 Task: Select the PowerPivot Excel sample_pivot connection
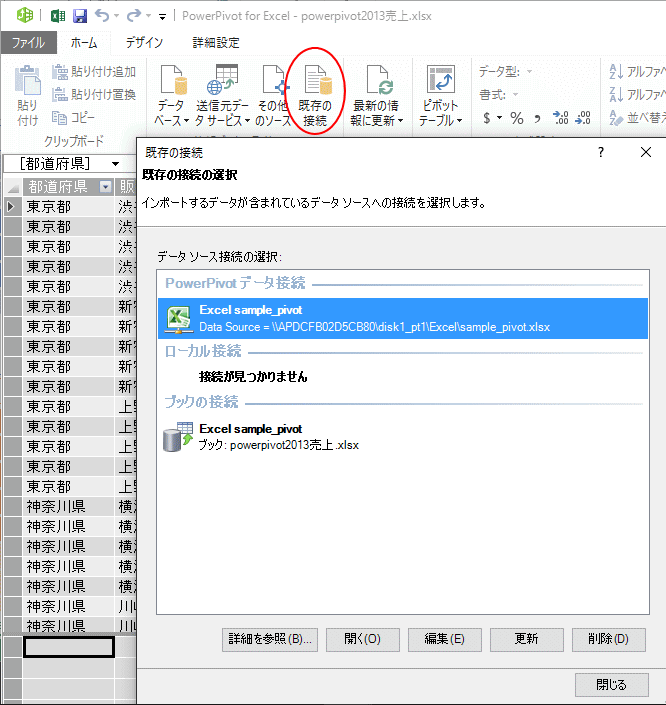click(403, 318)
